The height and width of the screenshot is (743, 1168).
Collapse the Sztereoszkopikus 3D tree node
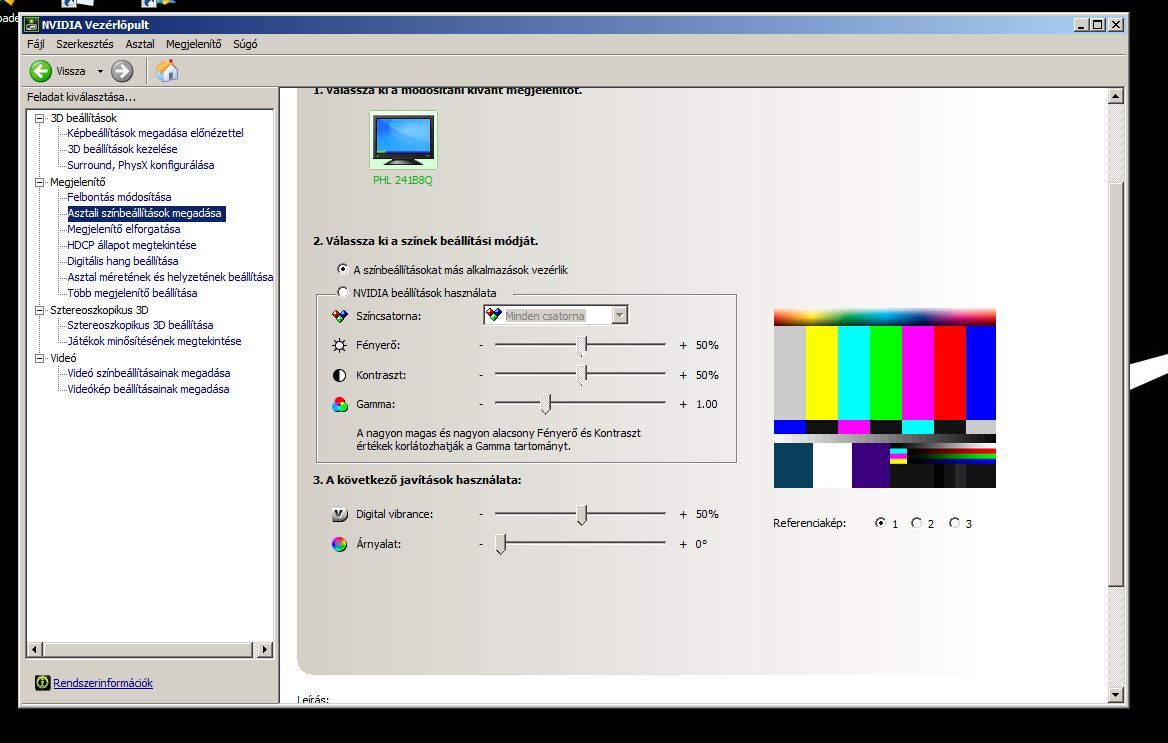[x=39, y=310]
